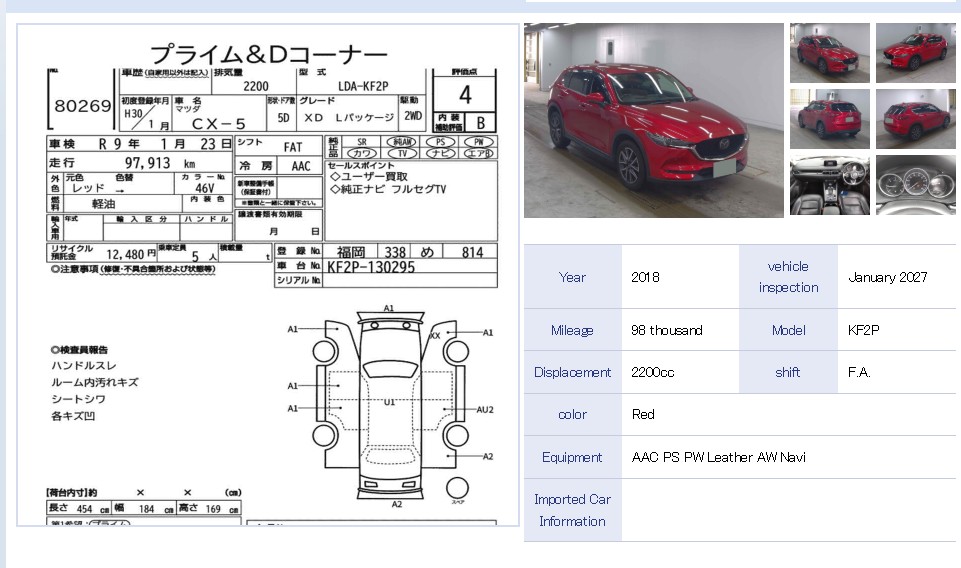The width and height of the screenshot is (961, 568).
Task: Click the mileage value '98 thousand'
Action: [666, 330]
